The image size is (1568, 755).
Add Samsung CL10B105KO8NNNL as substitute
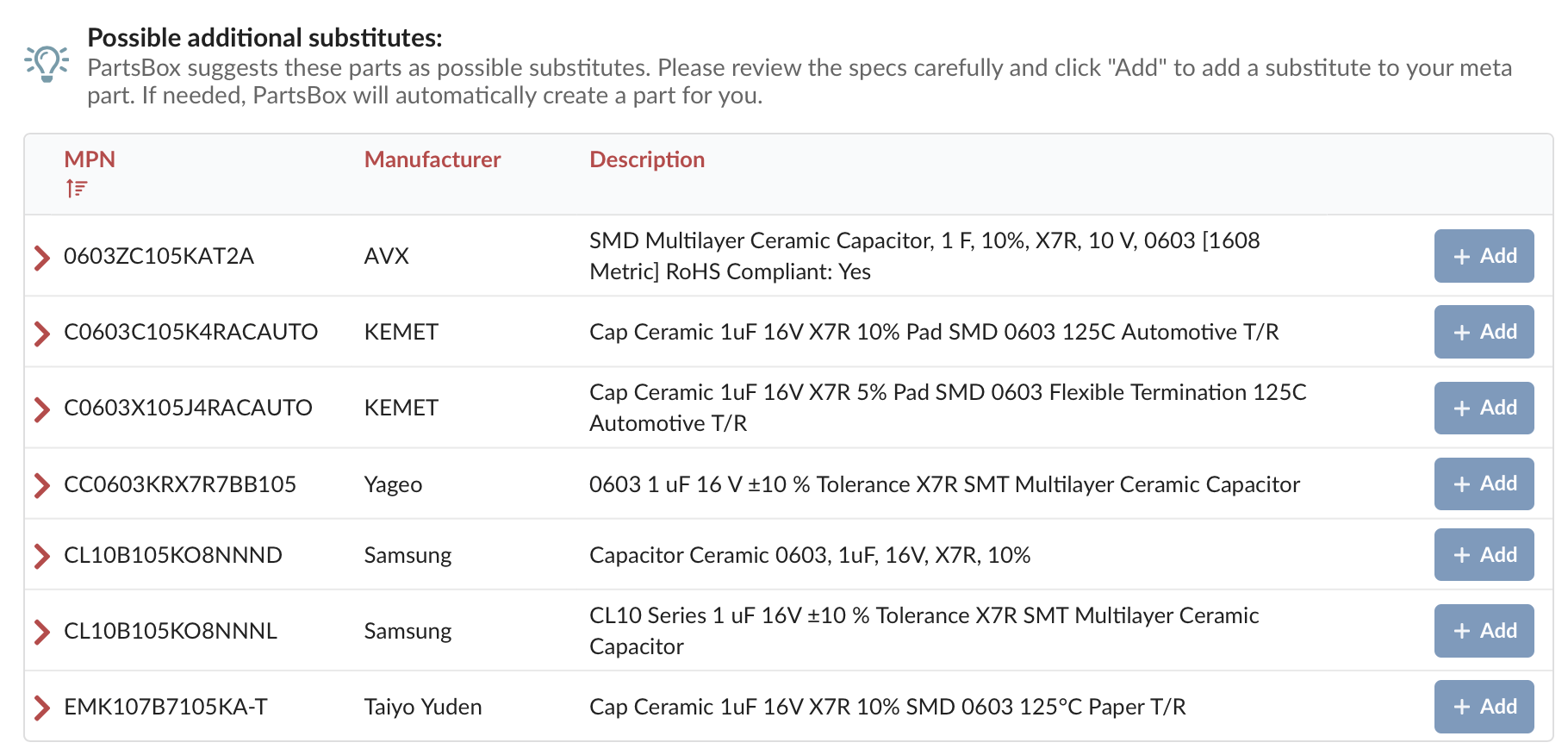tap(1483, 631)
